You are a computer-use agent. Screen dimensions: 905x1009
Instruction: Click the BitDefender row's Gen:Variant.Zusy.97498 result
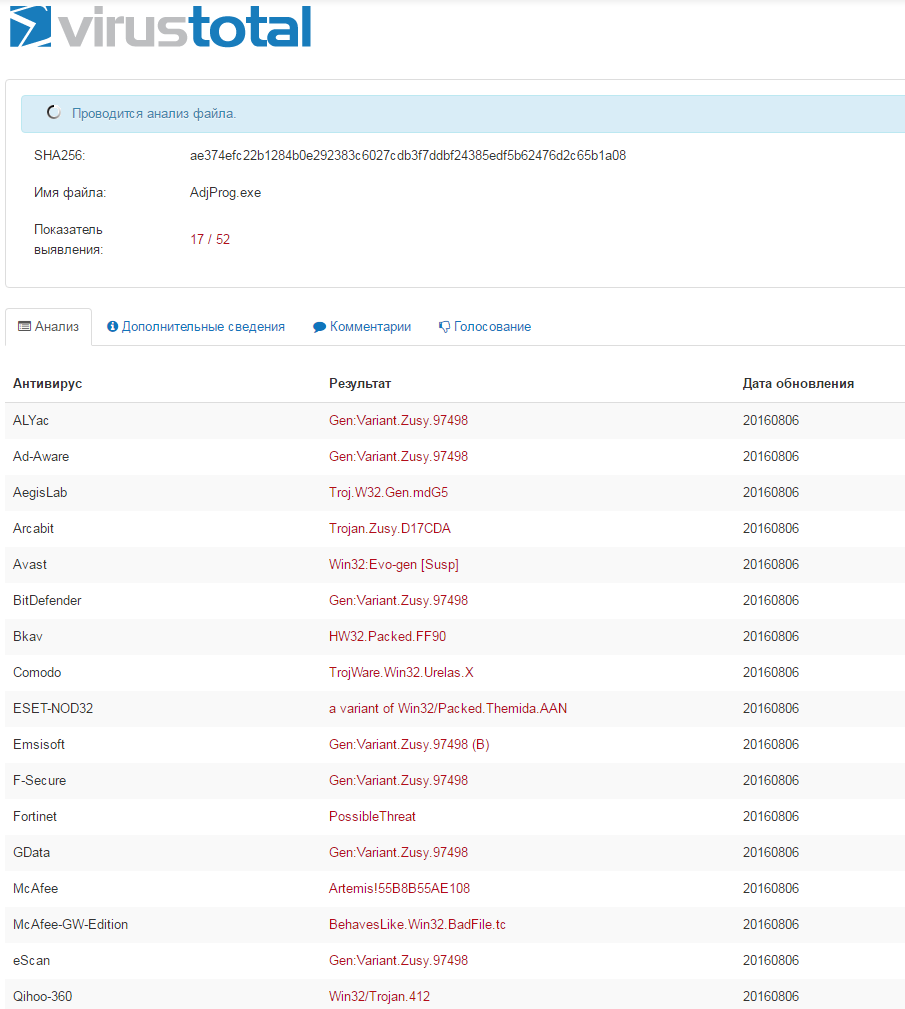398,601
